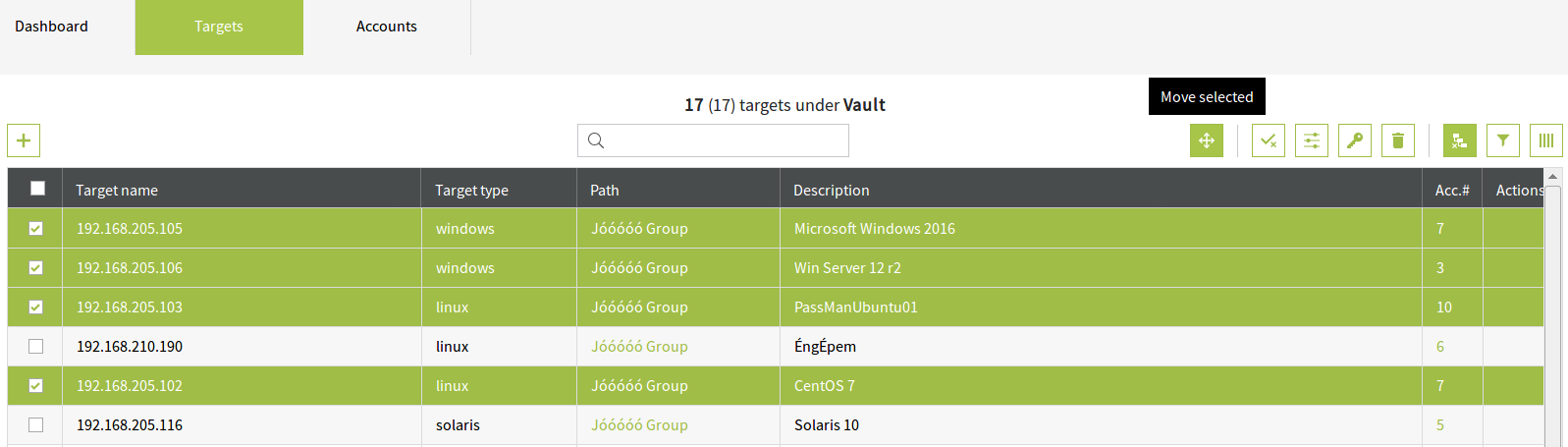The width and height of the screenshot is (1568, 447).
Task: Sort by the Target name column header
Action: point(117,191)
